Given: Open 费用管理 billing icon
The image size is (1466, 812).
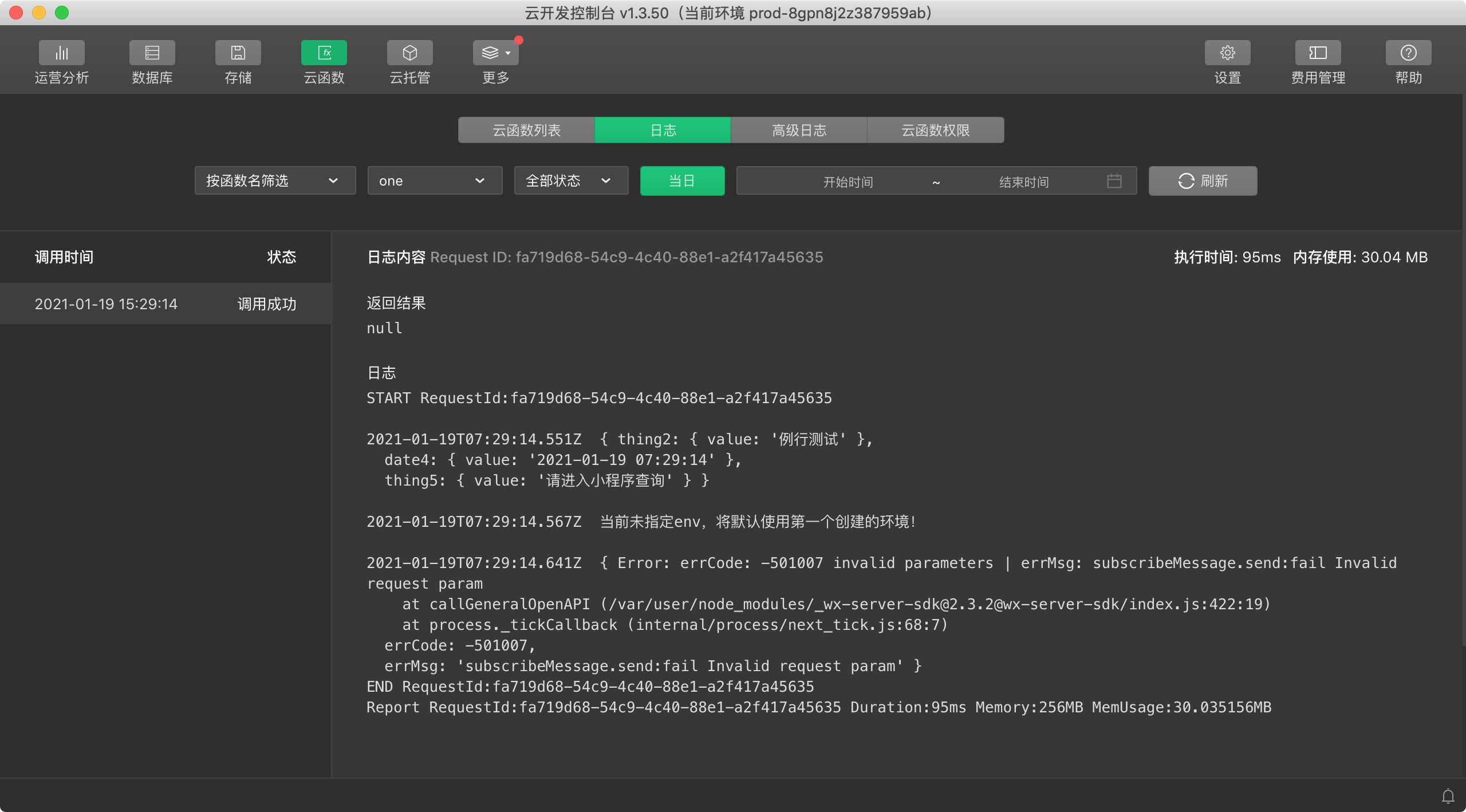Looking at the screenshot, I should pos(1318,53).
